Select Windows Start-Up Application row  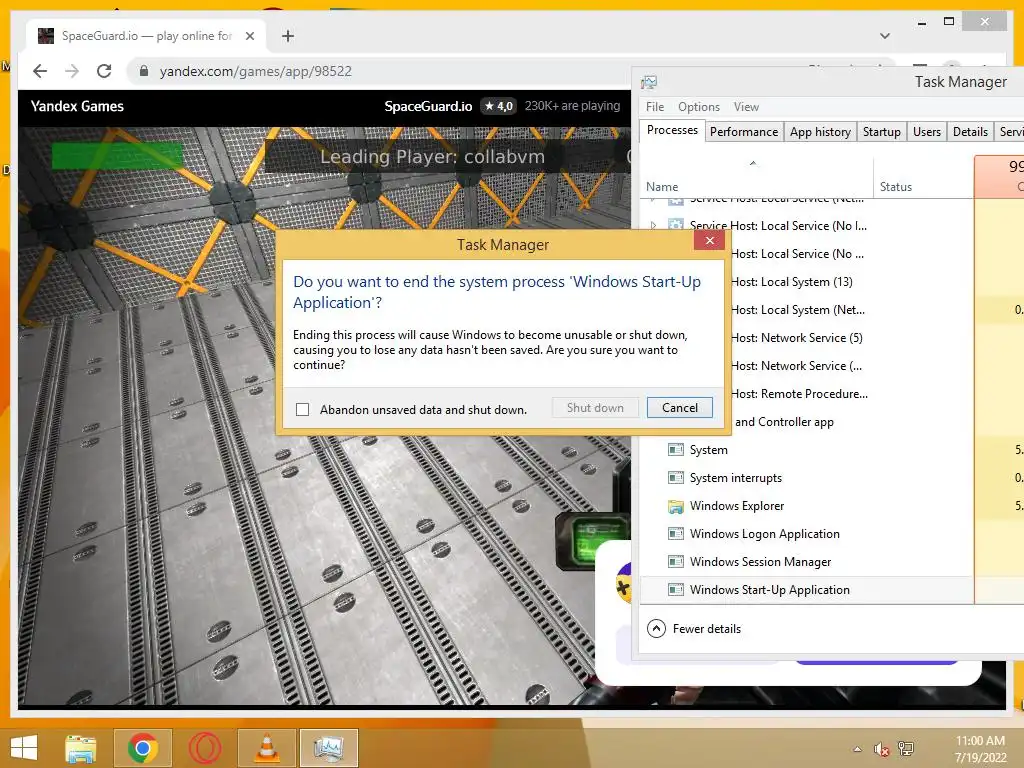tap(807, 590)
